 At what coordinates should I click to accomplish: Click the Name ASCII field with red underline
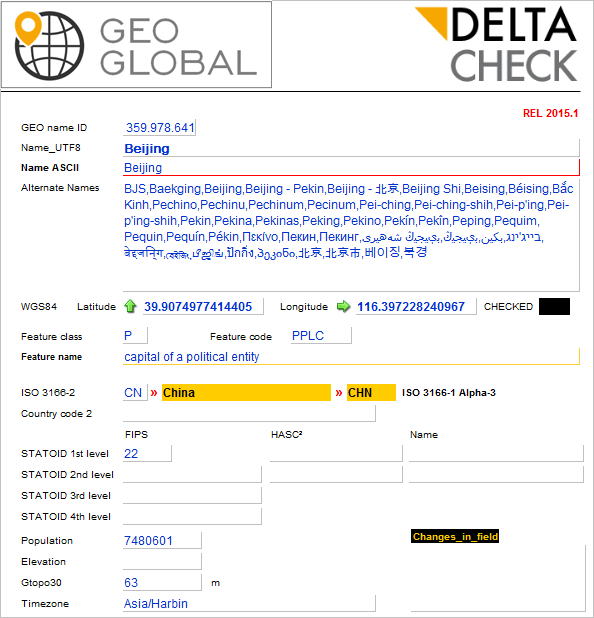(351, 168)
